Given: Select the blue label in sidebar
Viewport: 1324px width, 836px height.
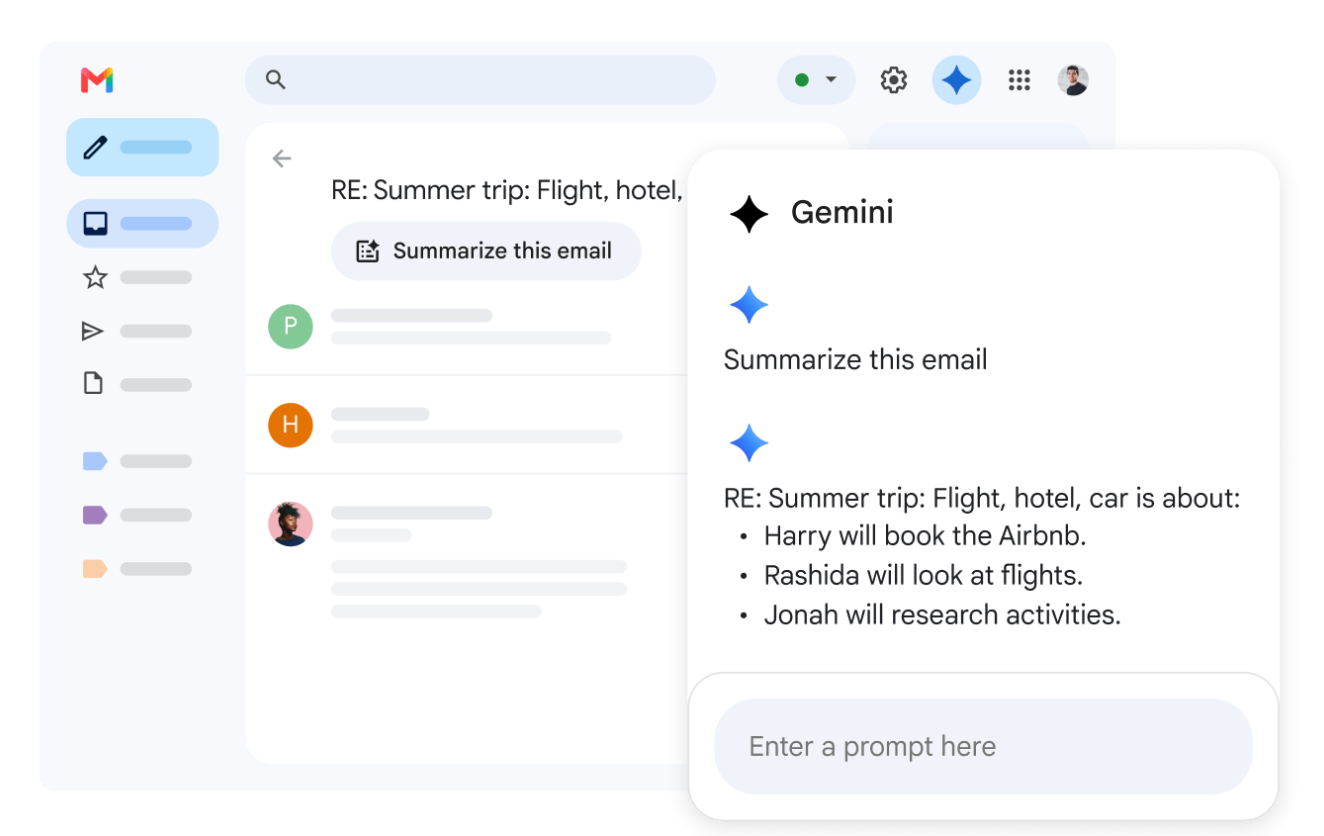Looking at the screenshot, I should [94, 461].
